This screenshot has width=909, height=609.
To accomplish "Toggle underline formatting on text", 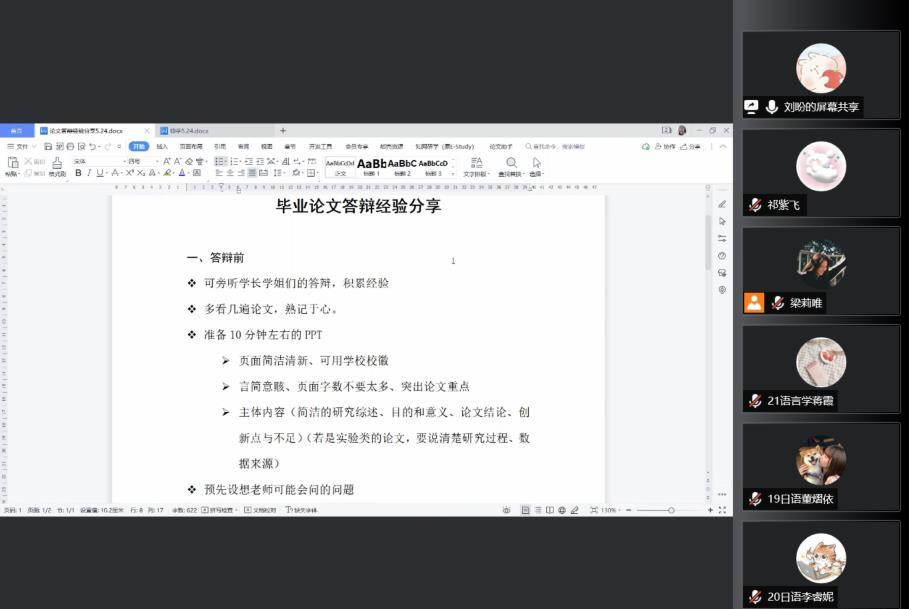I will [x=99, y=173].
